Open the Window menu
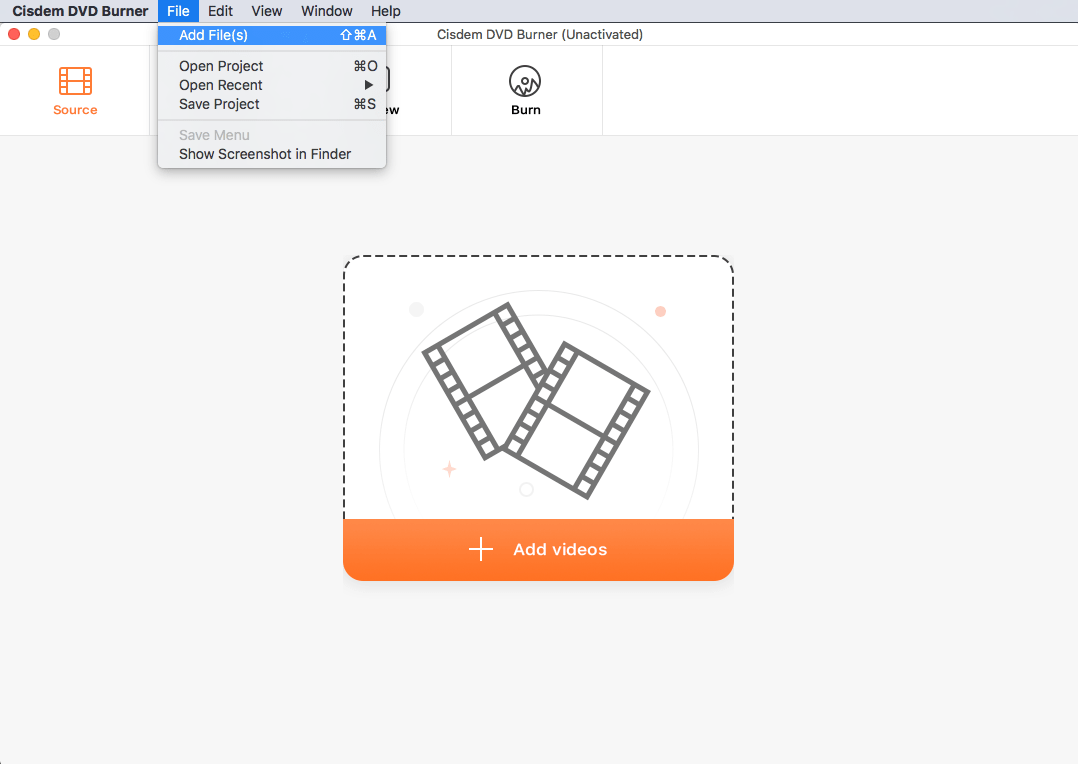1078x764 pixels. click(327, 11)
